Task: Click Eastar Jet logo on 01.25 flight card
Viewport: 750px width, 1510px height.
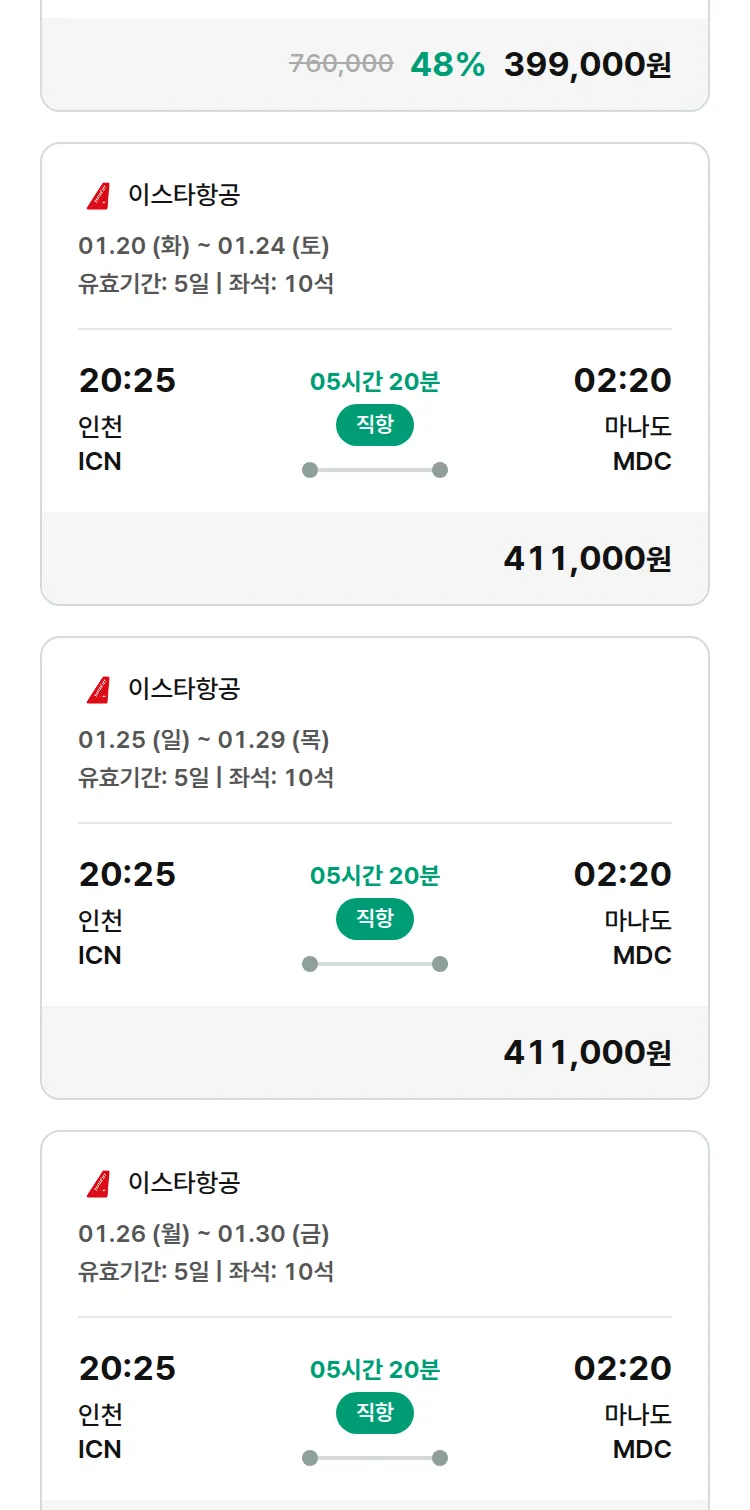Action: (98, 690)
